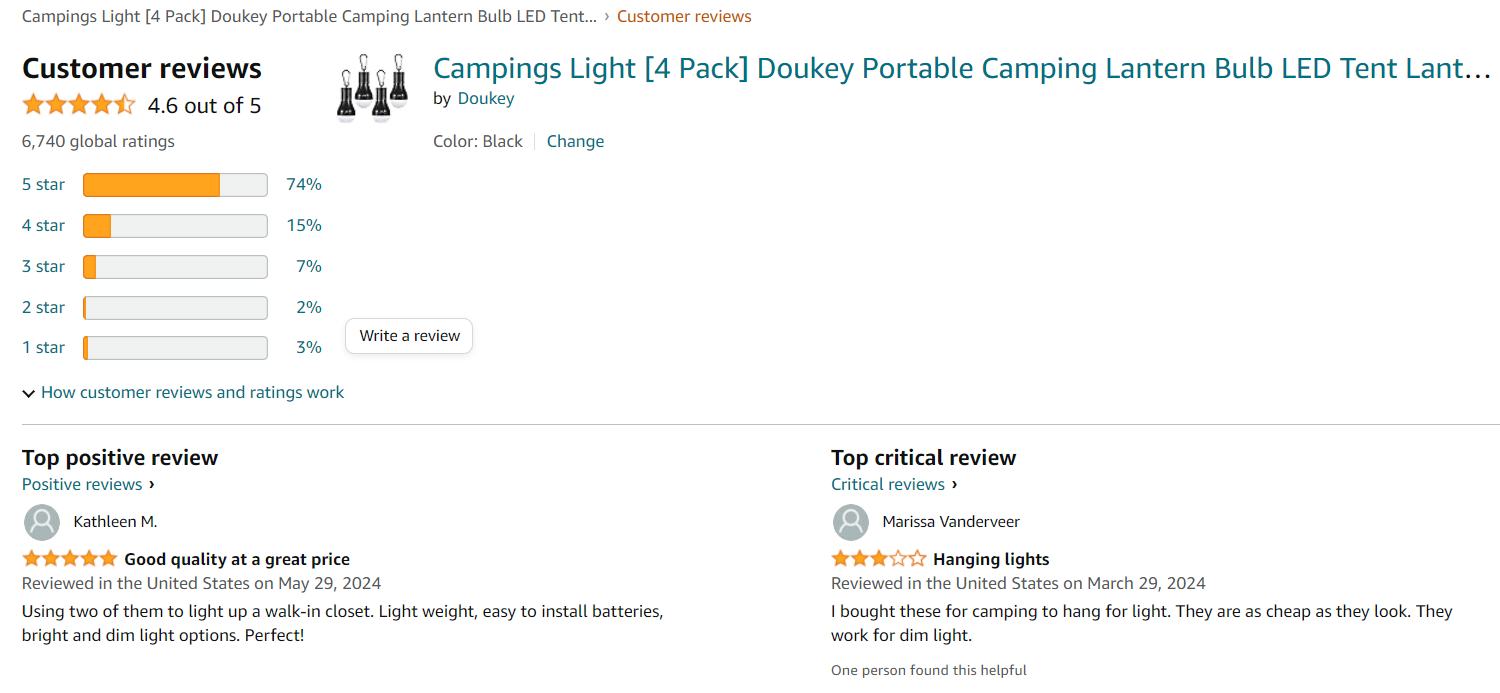Open Positive reviews chevron link
This screenshot has height=693, width=1500.
[88, 485]
